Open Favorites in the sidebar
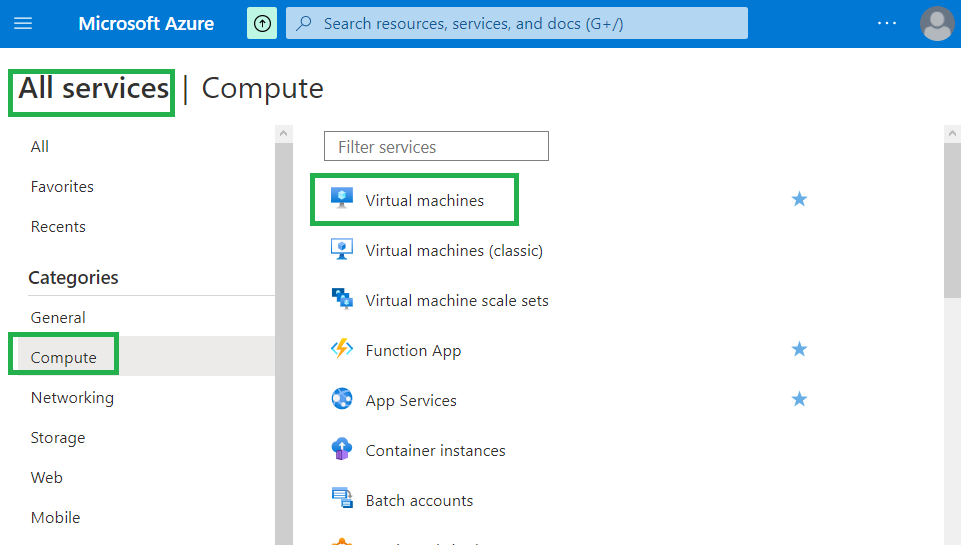961x545 pixels. point(62,186)
